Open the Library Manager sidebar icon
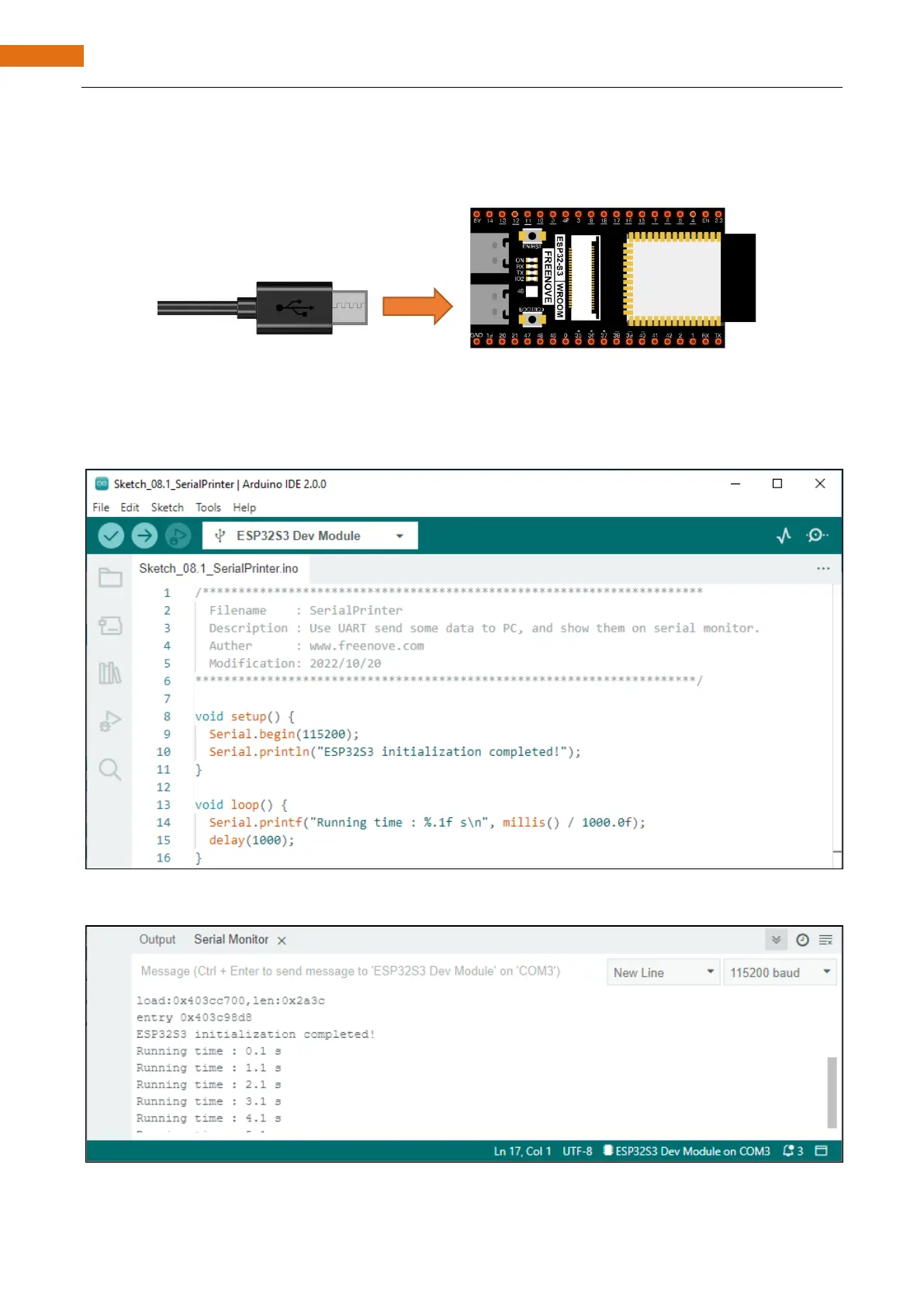 tap(110, 673)
